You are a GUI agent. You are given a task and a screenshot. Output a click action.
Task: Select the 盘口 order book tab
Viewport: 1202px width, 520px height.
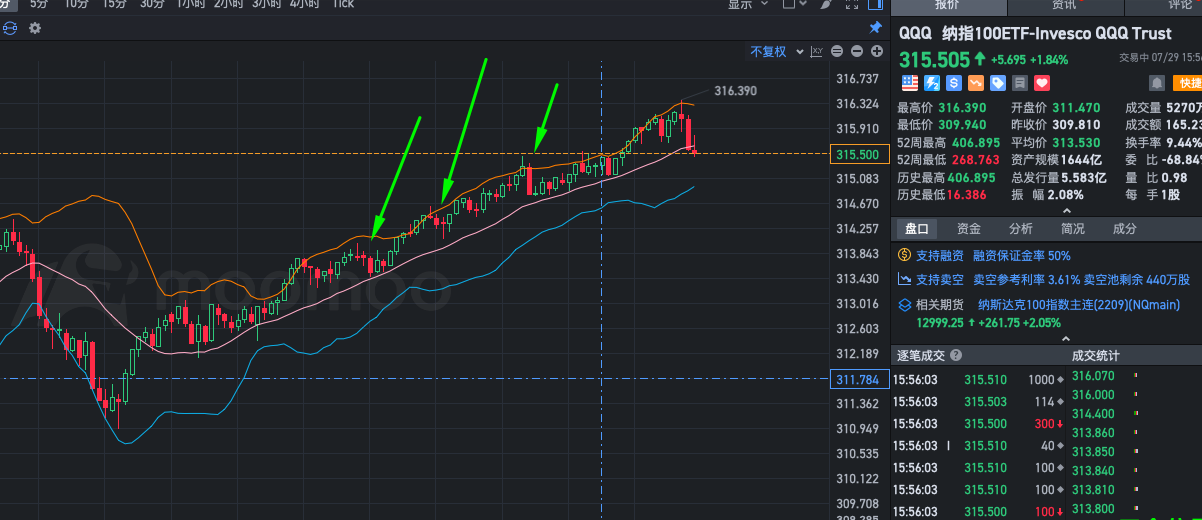point(917,229)
